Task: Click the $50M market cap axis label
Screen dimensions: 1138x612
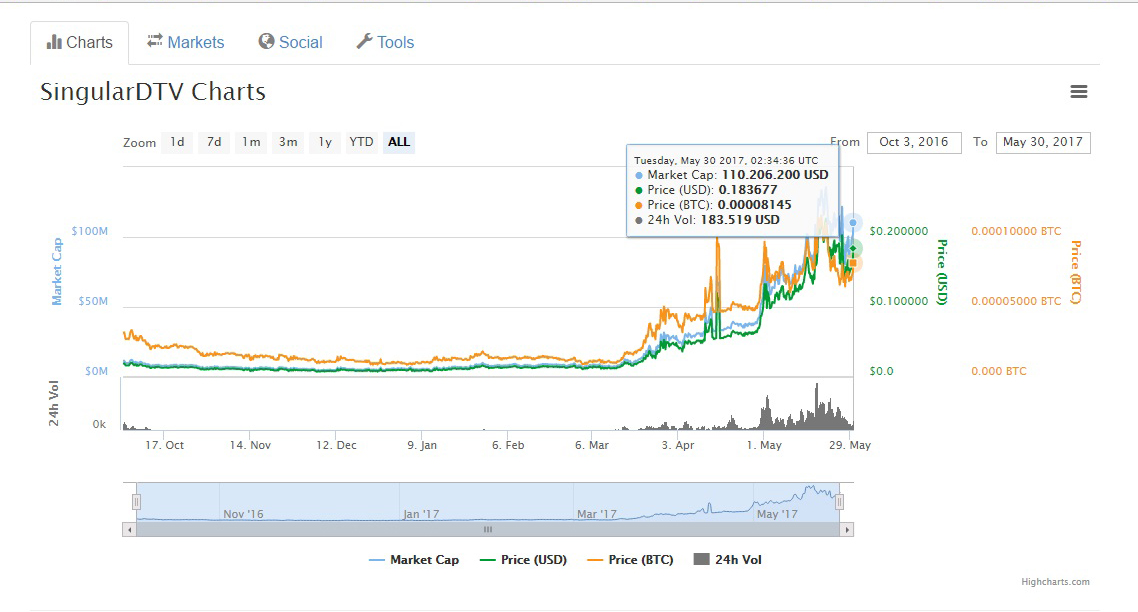Action: (x=93, y=301)
